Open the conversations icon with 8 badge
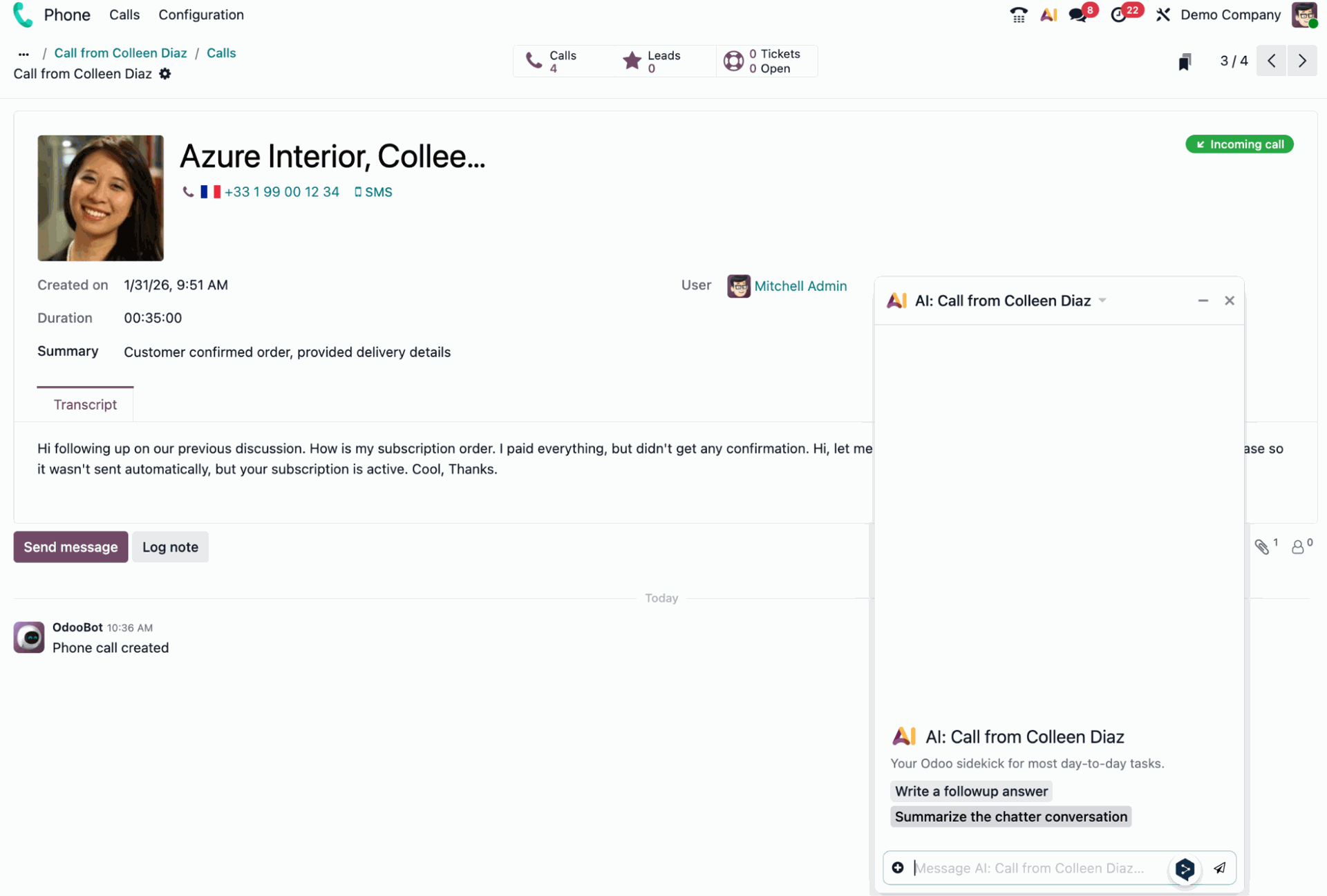 pos(1078,15)
